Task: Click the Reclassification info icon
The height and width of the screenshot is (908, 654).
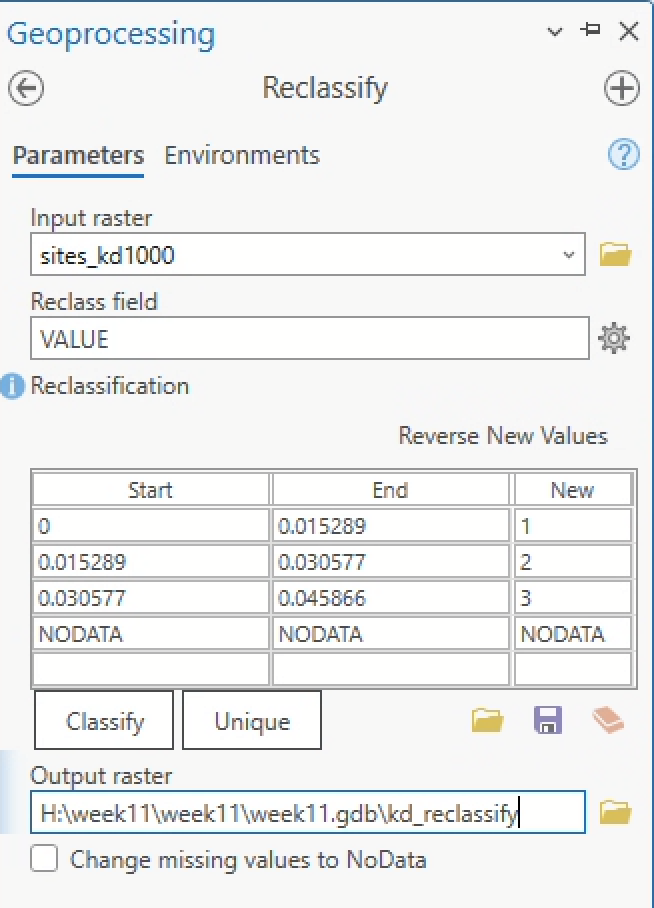Action: [13, 386]
